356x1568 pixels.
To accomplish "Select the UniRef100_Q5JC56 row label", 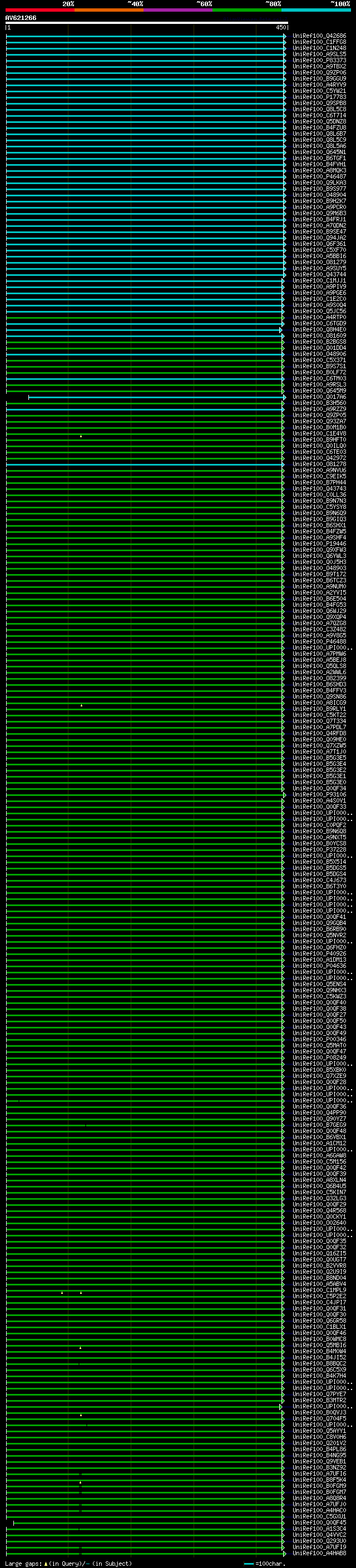I will [x=319, y=311].
